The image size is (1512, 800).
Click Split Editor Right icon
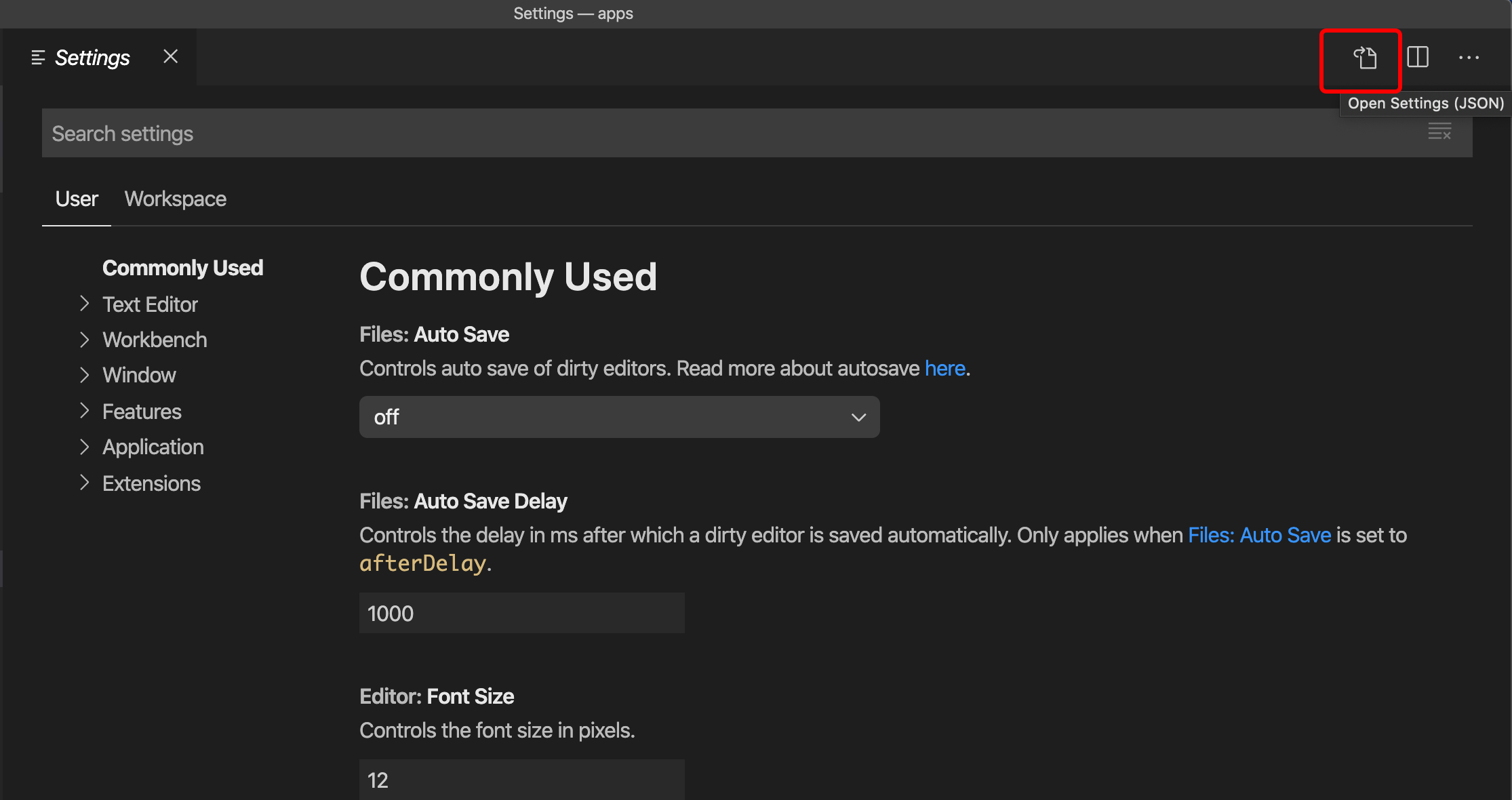coord(1418,57)
